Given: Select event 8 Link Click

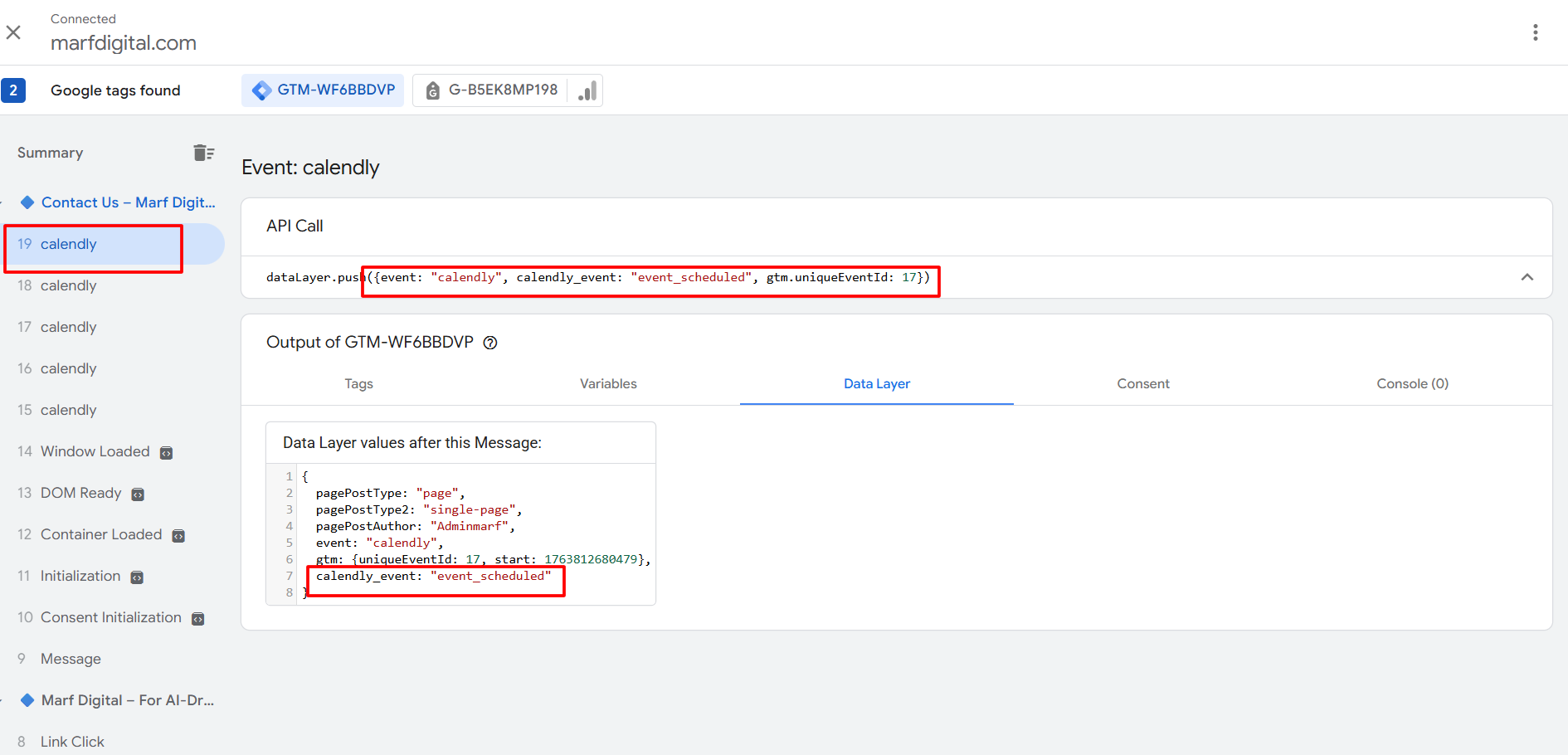Looking at the screenshot, I should (x=72, y=742).
